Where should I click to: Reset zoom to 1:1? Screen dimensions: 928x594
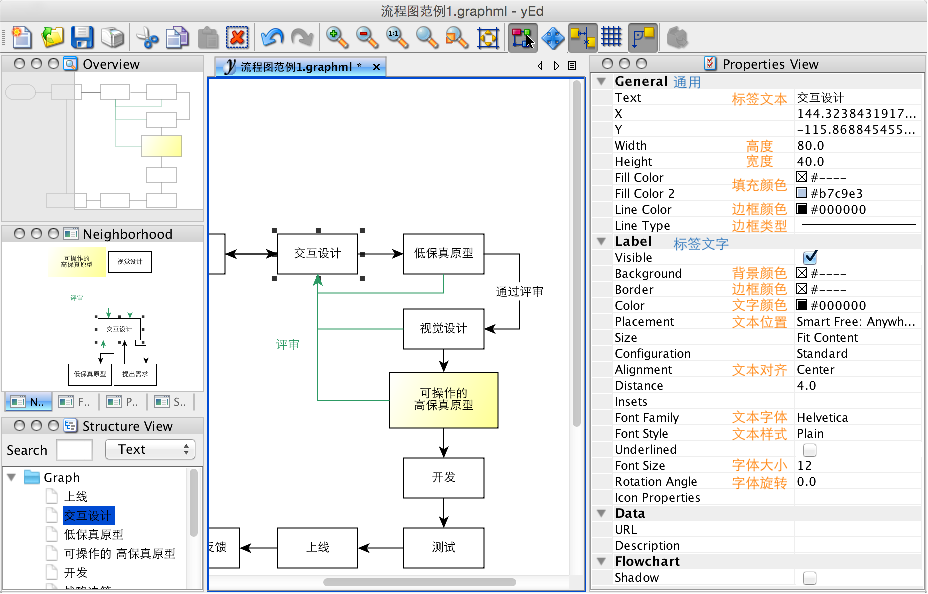pyautogui.click(x=394, y=38)
